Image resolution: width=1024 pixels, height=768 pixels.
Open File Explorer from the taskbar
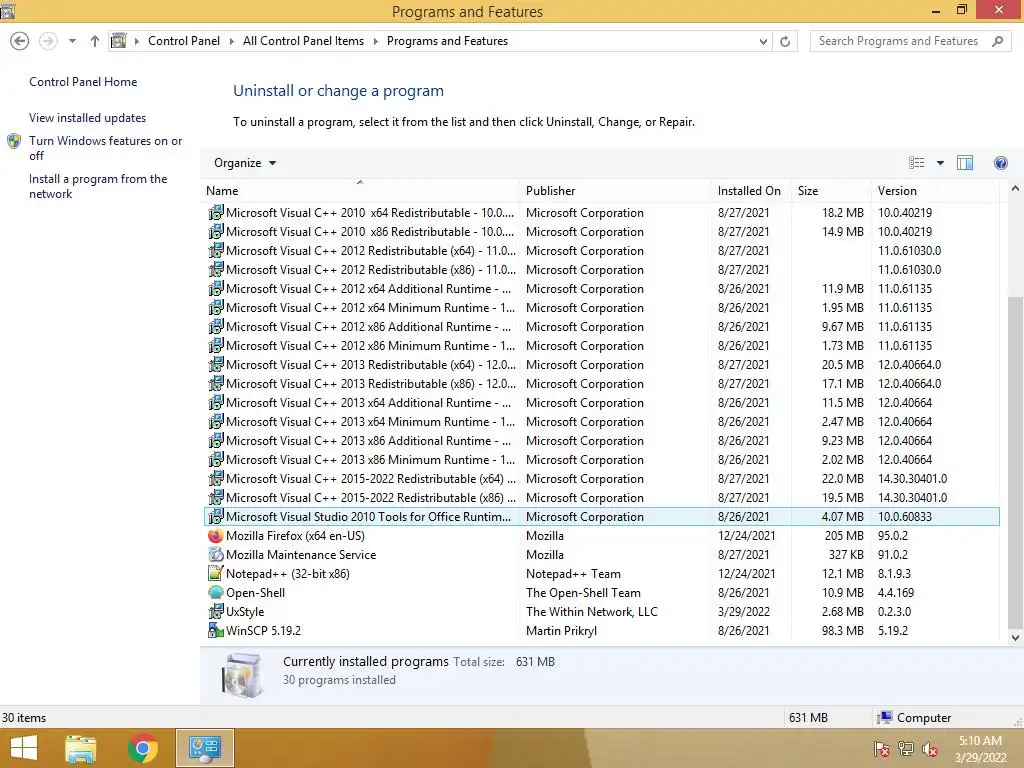point(80,748)
